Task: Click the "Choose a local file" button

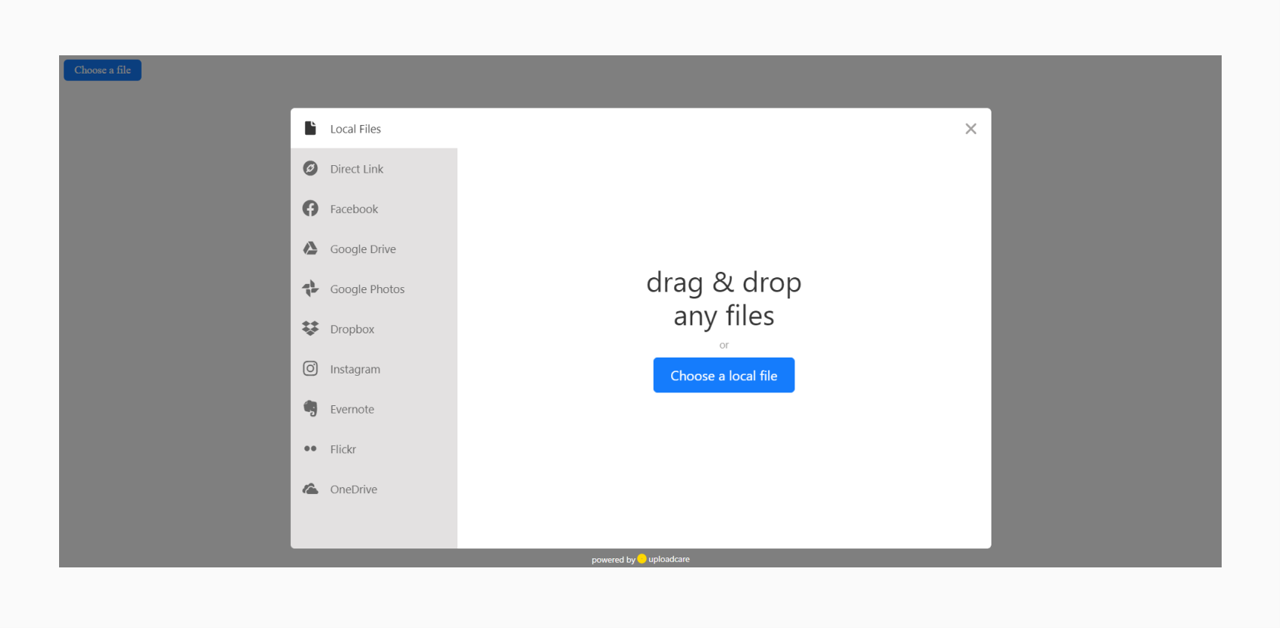Action: tap(724, 375)
